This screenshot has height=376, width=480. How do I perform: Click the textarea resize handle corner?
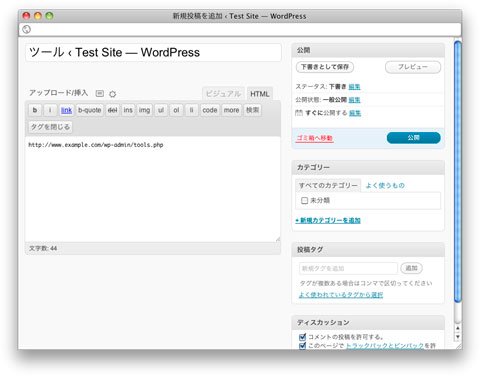point(278,239)
